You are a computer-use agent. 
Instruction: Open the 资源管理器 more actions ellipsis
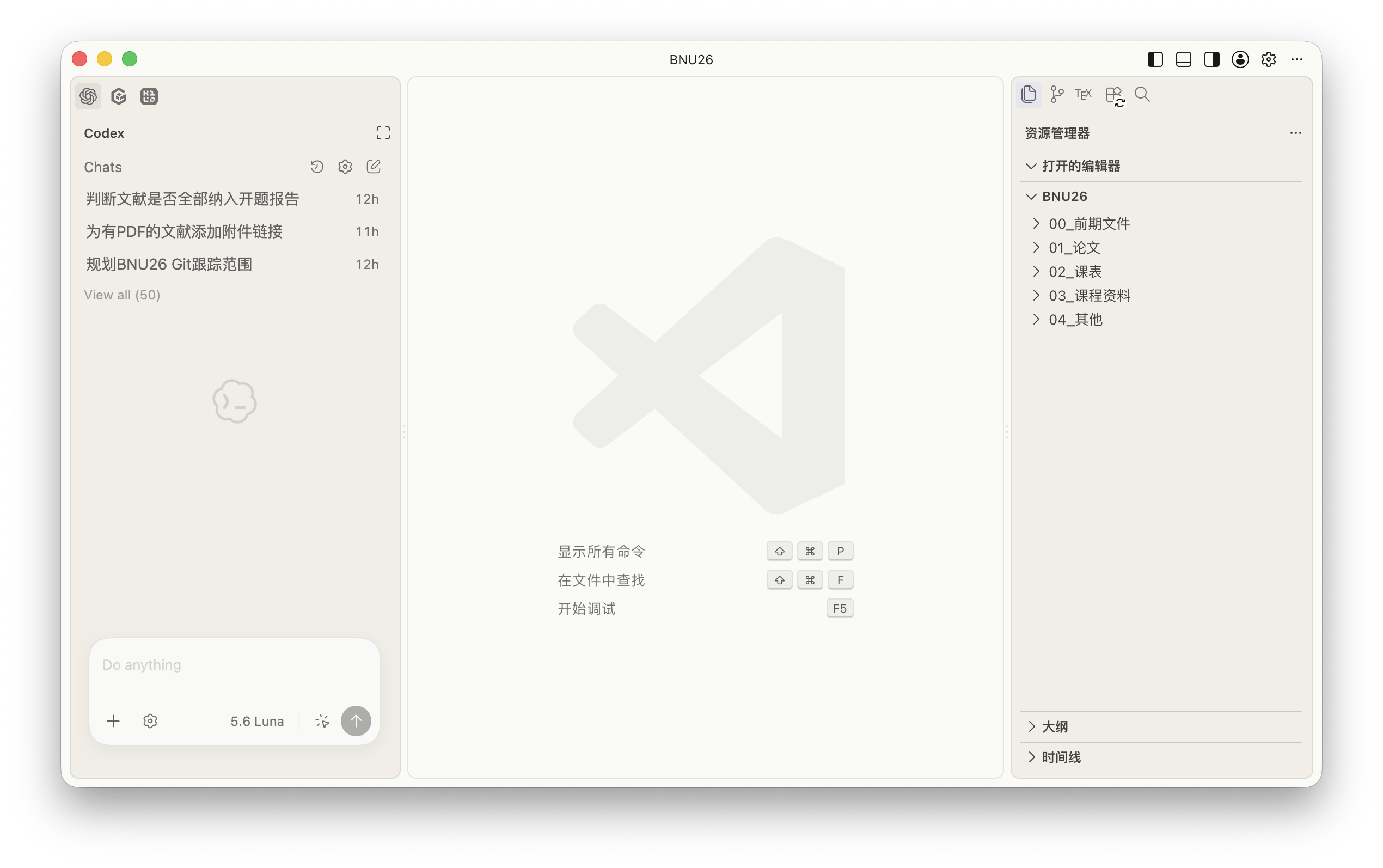(x=1296, y=133)
